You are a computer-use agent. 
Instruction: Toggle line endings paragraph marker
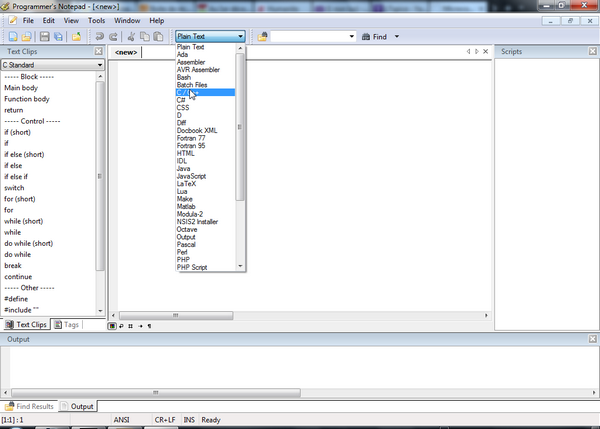click(x=149, y=325)
